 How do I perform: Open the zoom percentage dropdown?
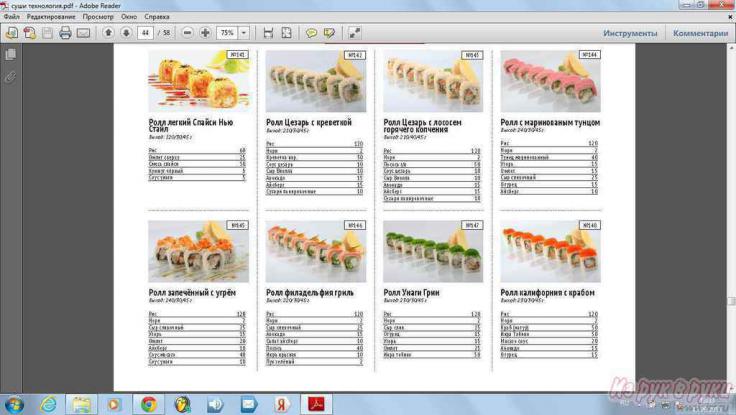244,33
